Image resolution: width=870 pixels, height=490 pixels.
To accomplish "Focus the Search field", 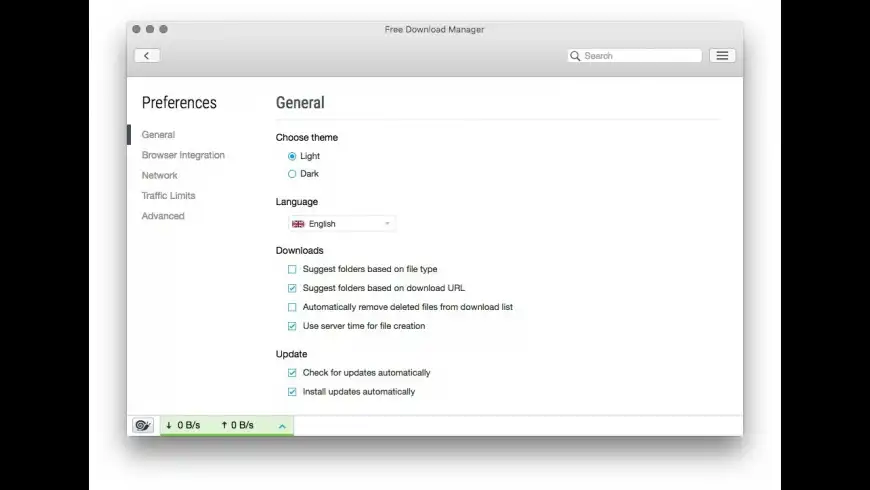I will 640,56.
